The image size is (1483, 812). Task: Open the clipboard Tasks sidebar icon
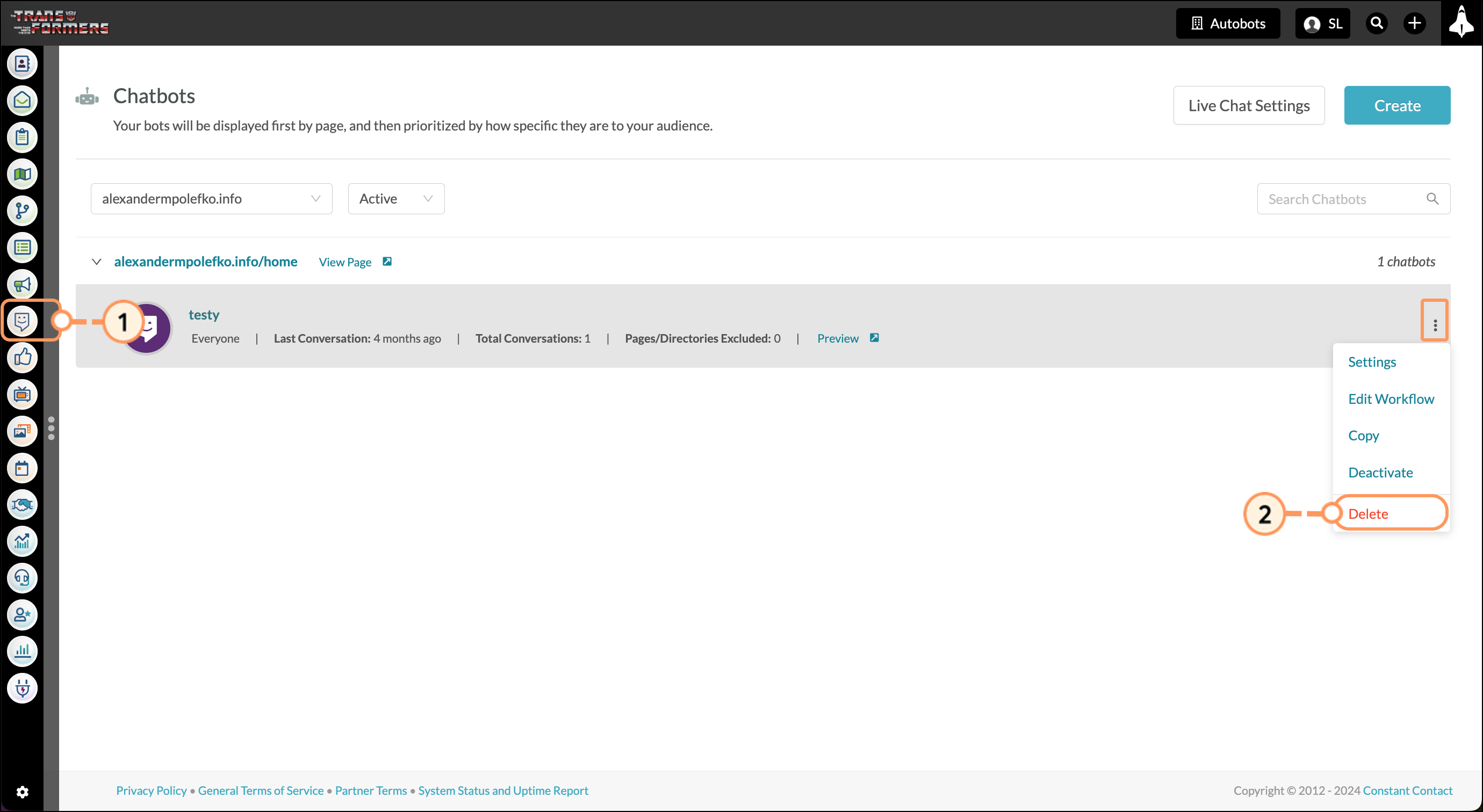22,137
